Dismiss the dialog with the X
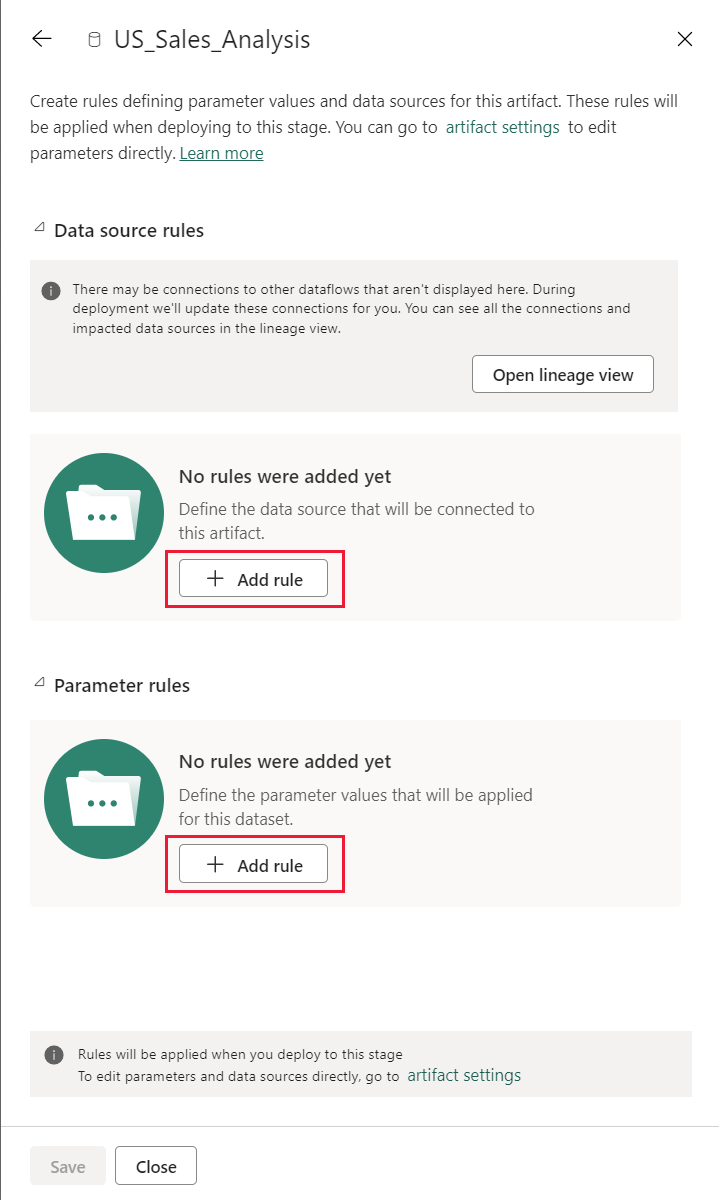719x1200 pixels. point(684,39)
